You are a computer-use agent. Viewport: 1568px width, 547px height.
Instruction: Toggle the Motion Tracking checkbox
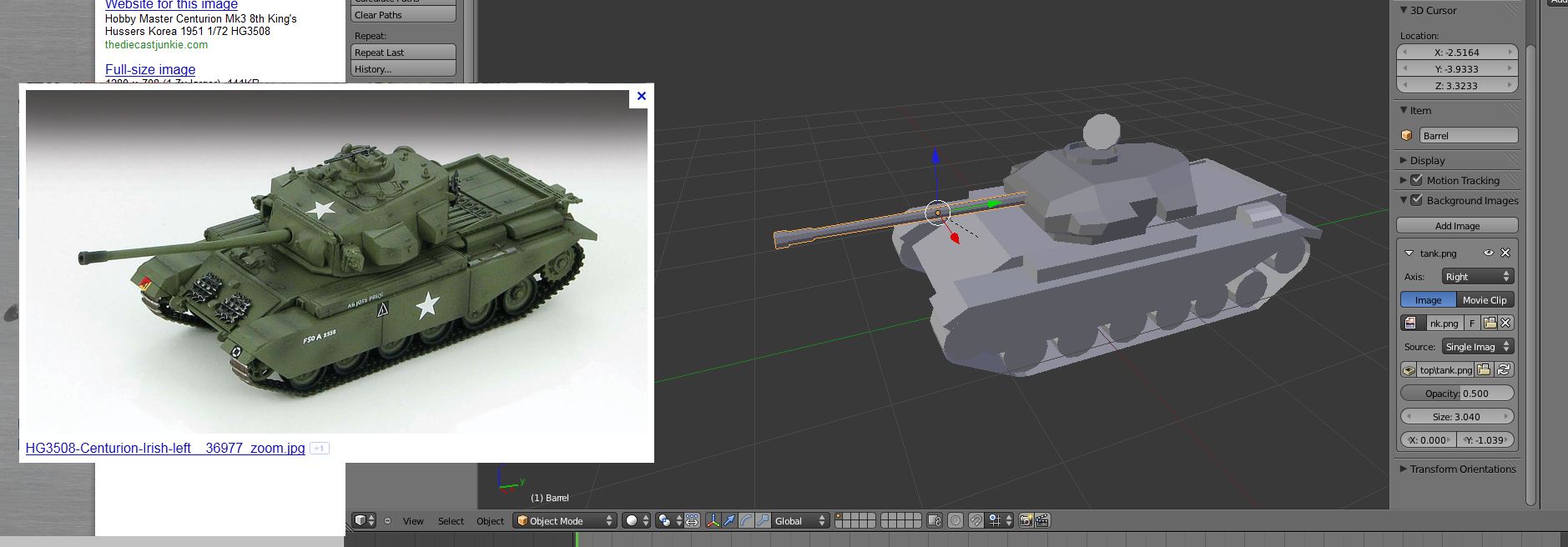point(1416,180)
